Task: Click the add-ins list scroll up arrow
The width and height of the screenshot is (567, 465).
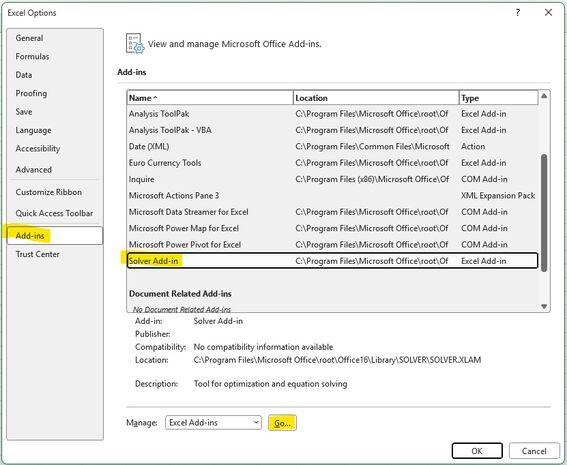Action: 544,96
